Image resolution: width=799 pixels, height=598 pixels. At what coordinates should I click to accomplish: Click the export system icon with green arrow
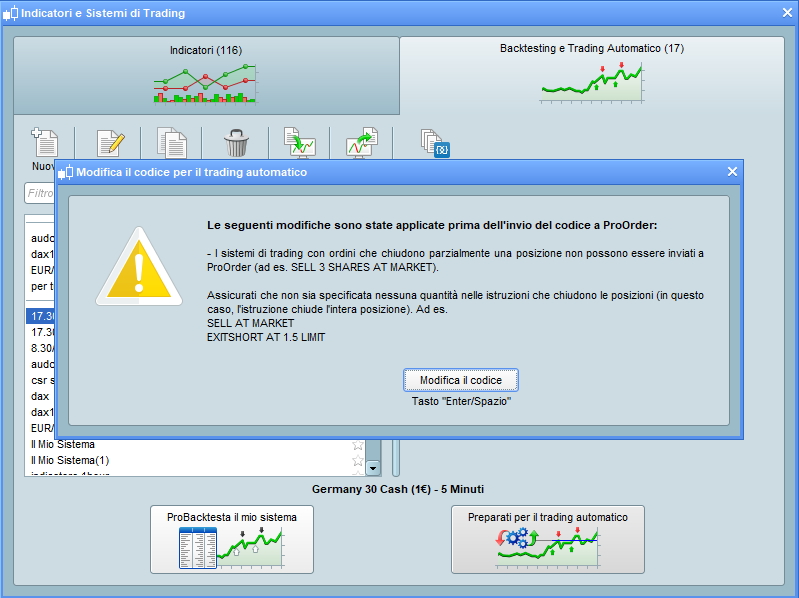click(x=362, y=142)
